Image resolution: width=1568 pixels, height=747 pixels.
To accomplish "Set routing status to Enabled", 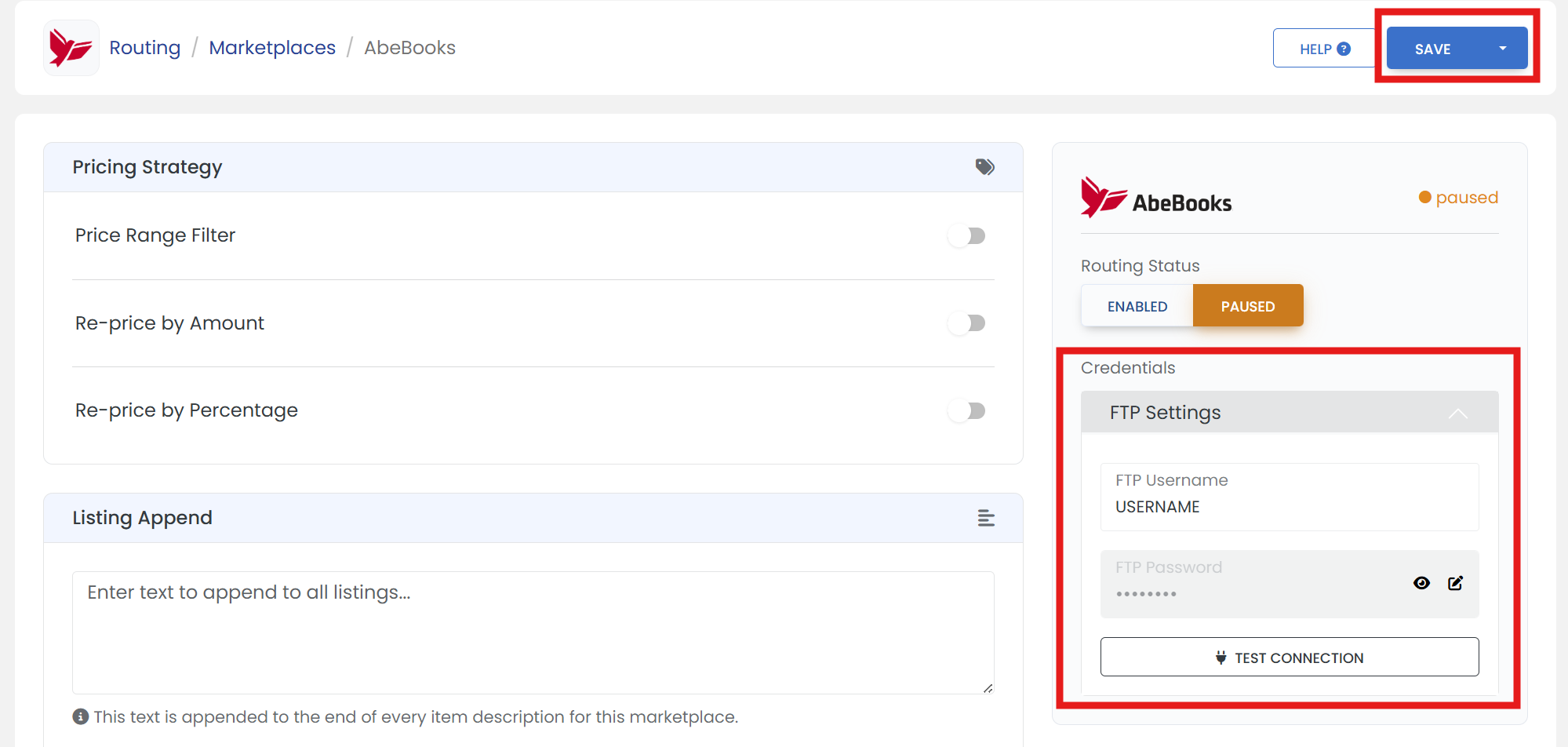I will (1137, 306).
